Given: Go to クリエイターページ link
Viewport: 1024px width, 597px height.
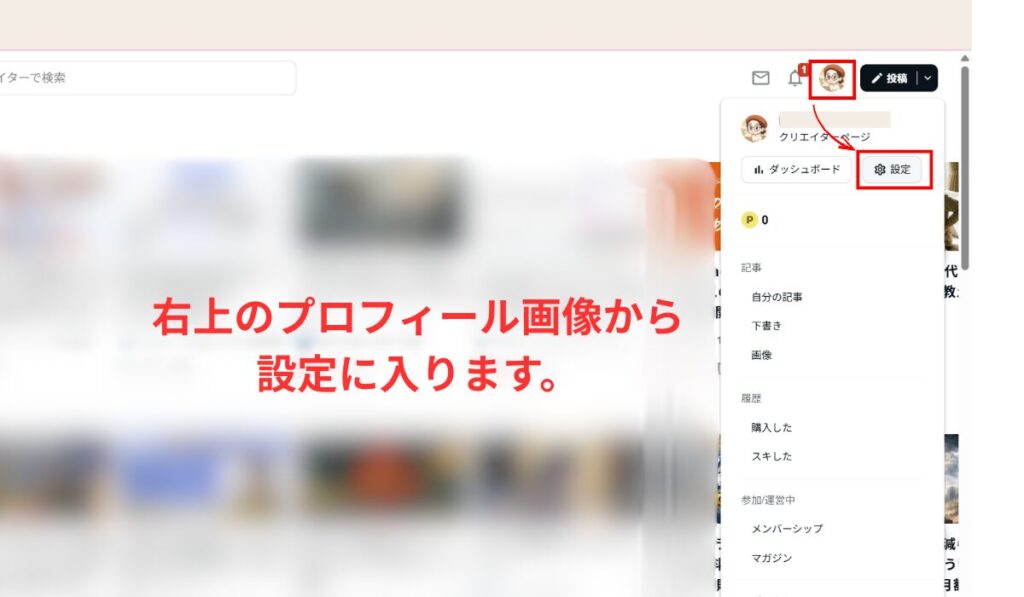Looking at the screenshot, I should coord(824,137).
